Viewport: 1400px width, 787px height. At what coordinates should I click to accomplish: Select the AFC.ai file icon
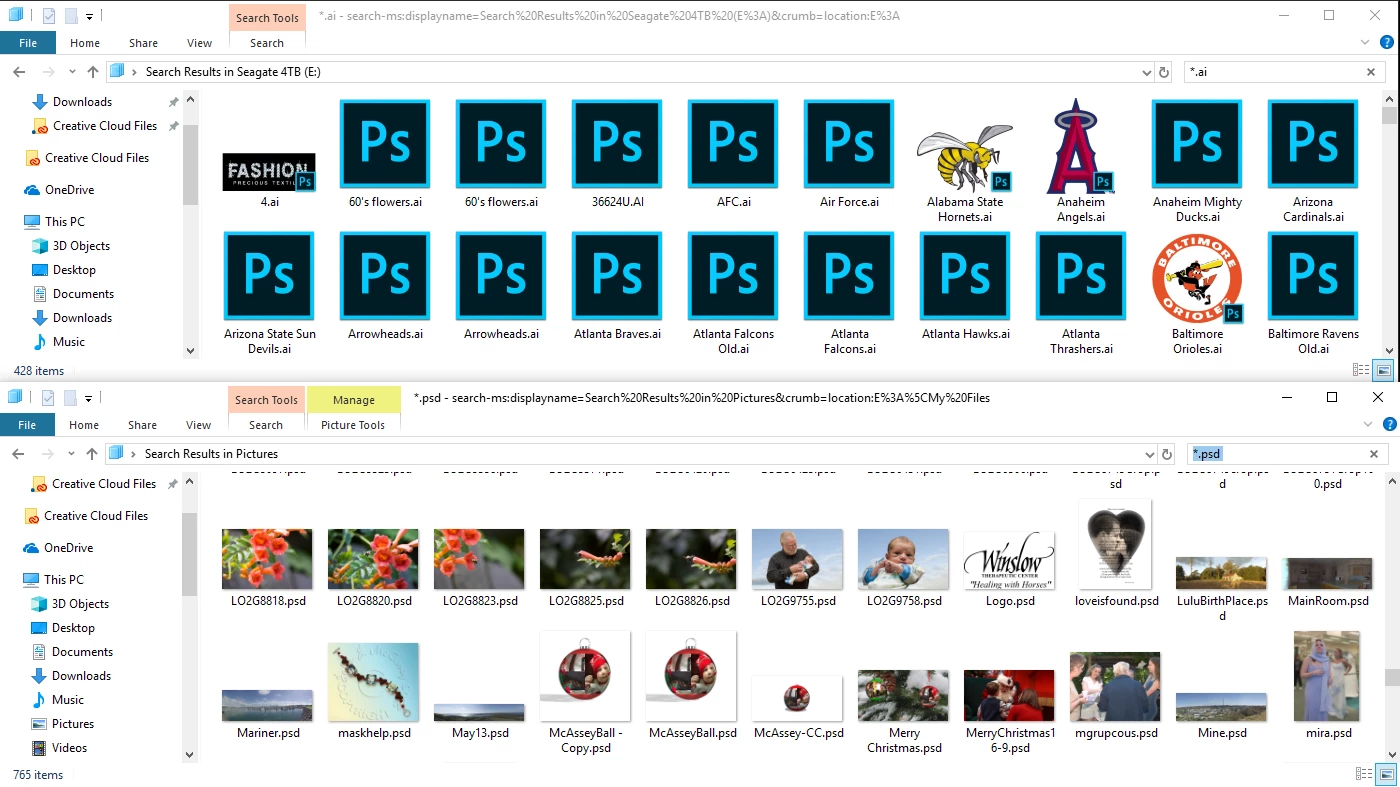[733, 145]
